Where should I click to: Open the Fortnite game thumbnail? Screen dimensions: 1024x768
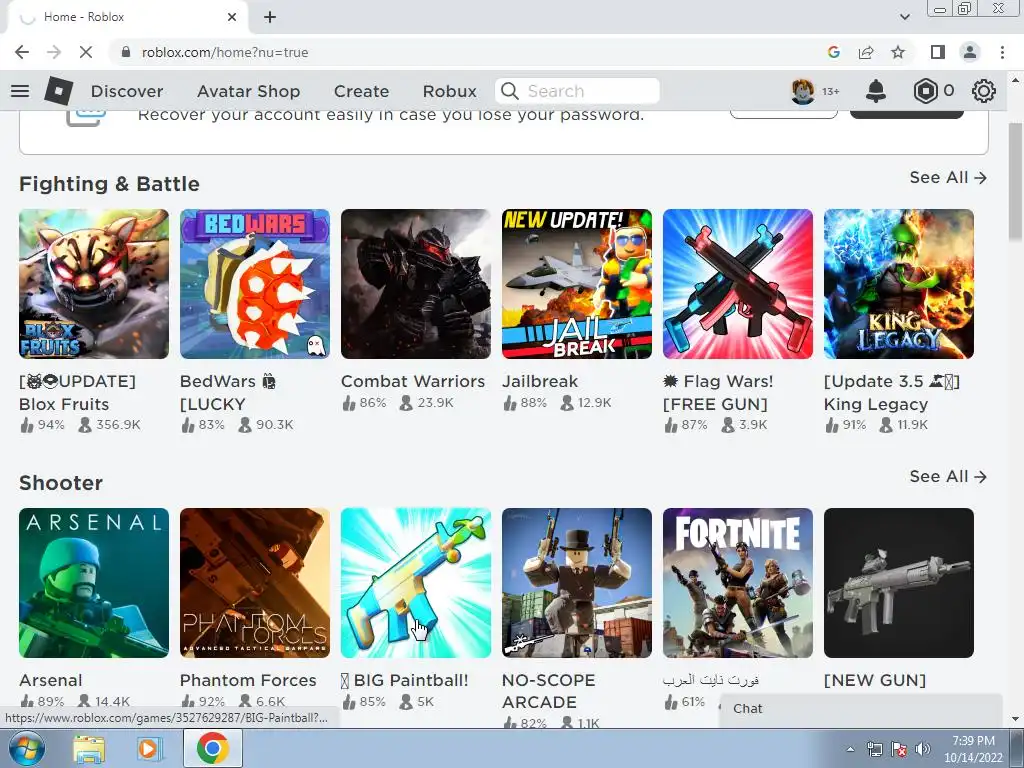(x=738, y=583)
